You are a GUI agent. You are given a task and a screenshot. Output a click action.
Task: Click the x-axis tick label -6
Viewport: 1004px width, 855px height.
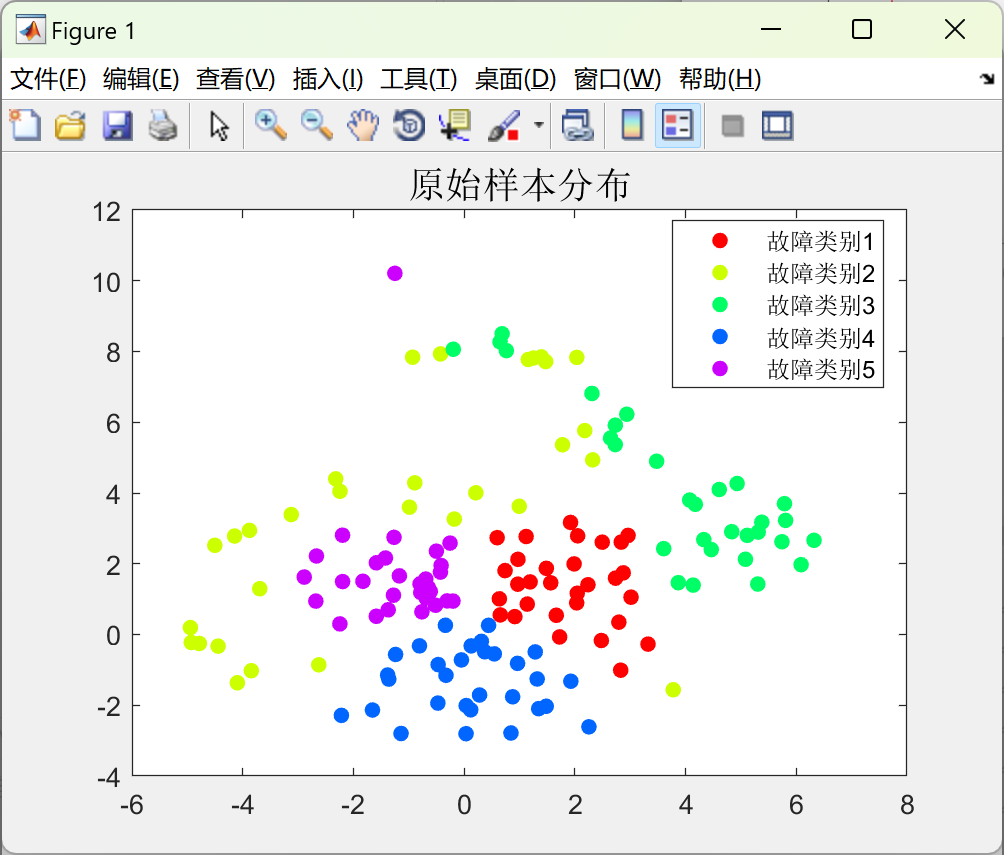point(132,805)
